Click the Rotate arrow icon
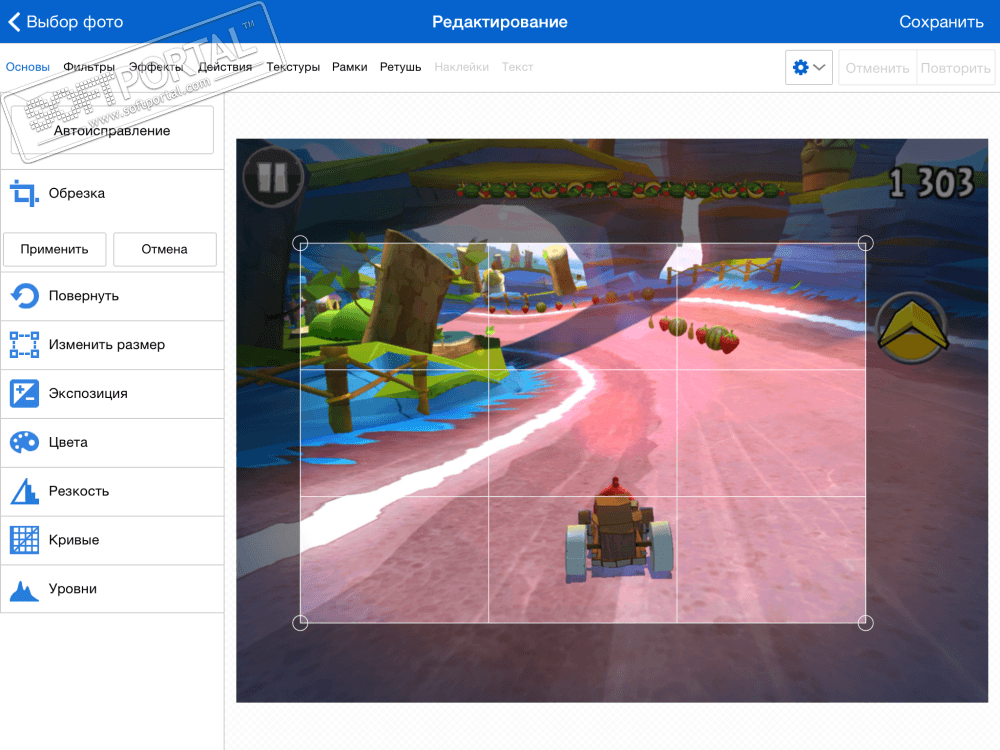1000x750 pixels. click(24, 296)
